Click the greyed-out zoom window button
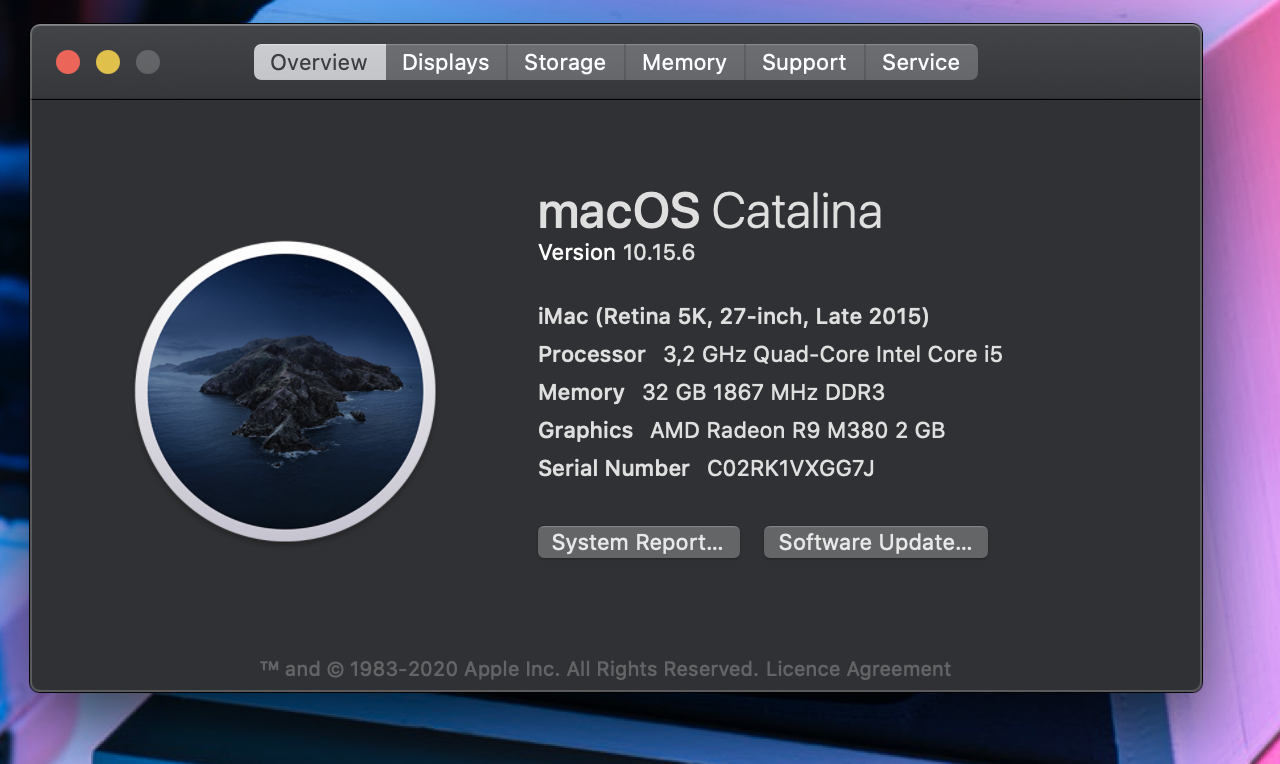Image resolution: width=1280 pixels, height=764 pixels. pos(148,62)
